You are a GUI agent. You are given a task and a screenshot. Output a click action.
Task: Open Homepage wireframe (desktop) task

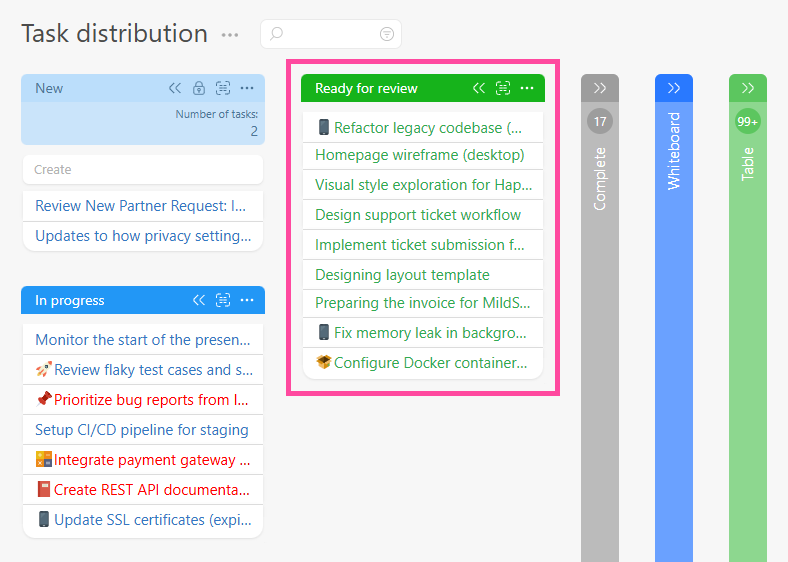coord(420,155)
